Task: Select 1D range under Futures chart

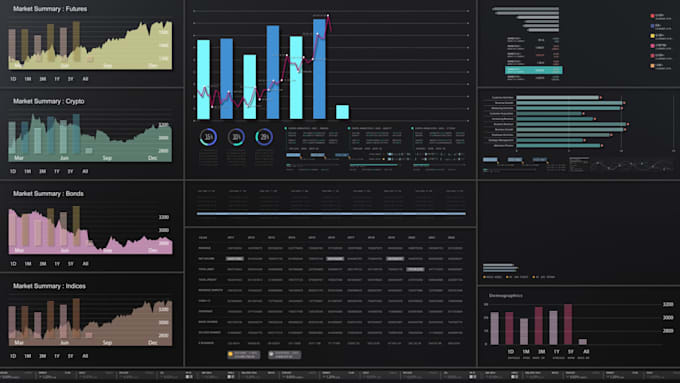Action: click(13, 79)
